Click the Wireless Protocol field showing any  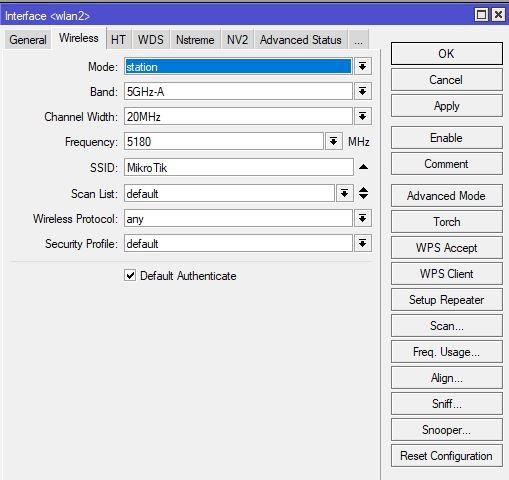(x=238, y=219)
